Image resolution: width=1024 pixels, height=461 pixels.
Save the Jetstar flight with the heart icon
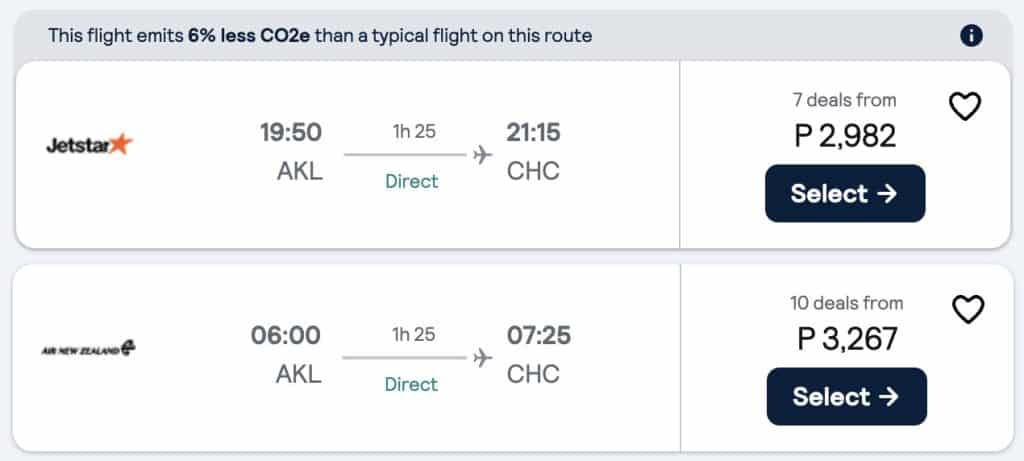pyautogui.click(x=965, y=106)
